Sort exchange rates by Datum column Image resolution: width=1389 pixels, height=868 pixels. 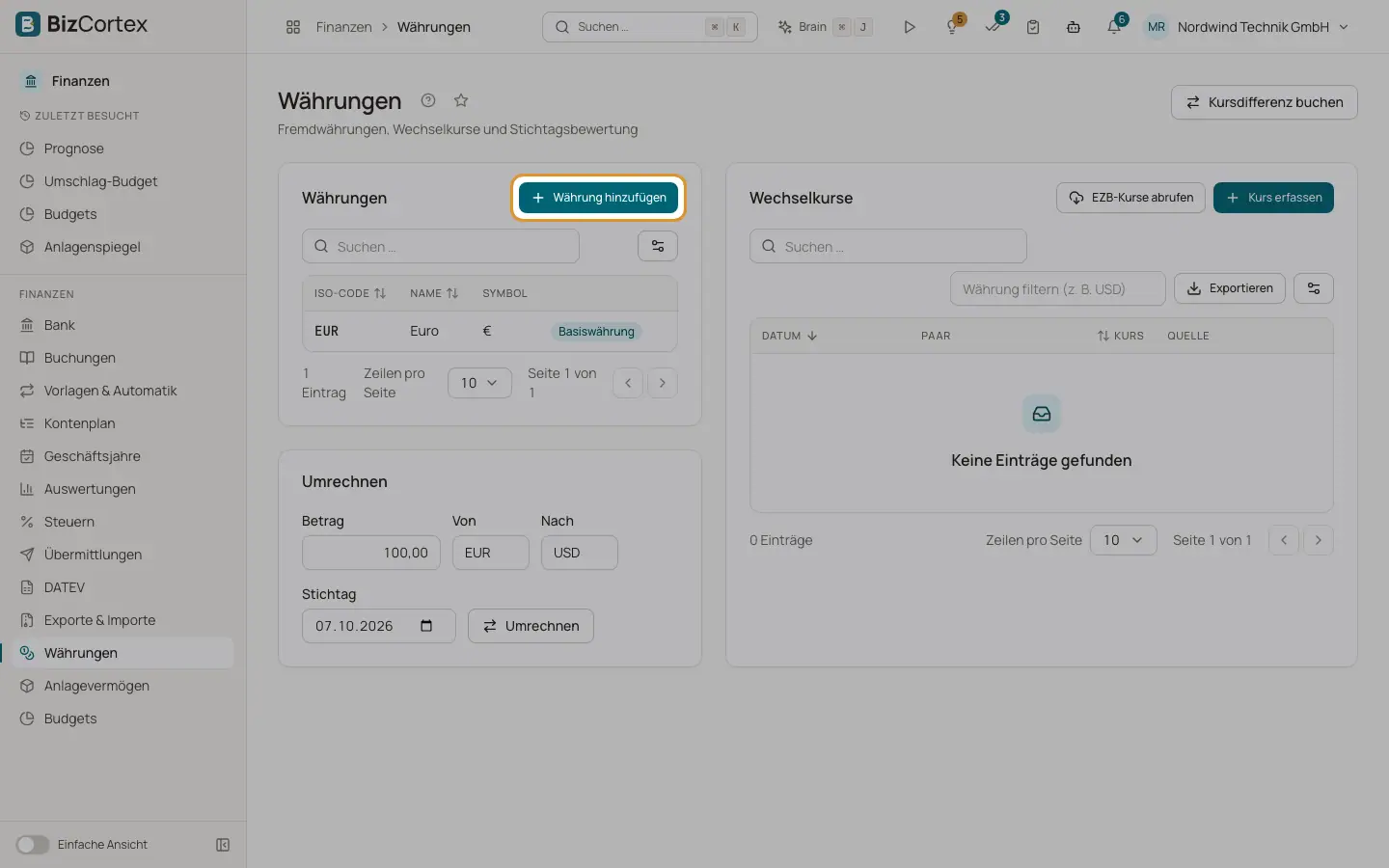789,336
